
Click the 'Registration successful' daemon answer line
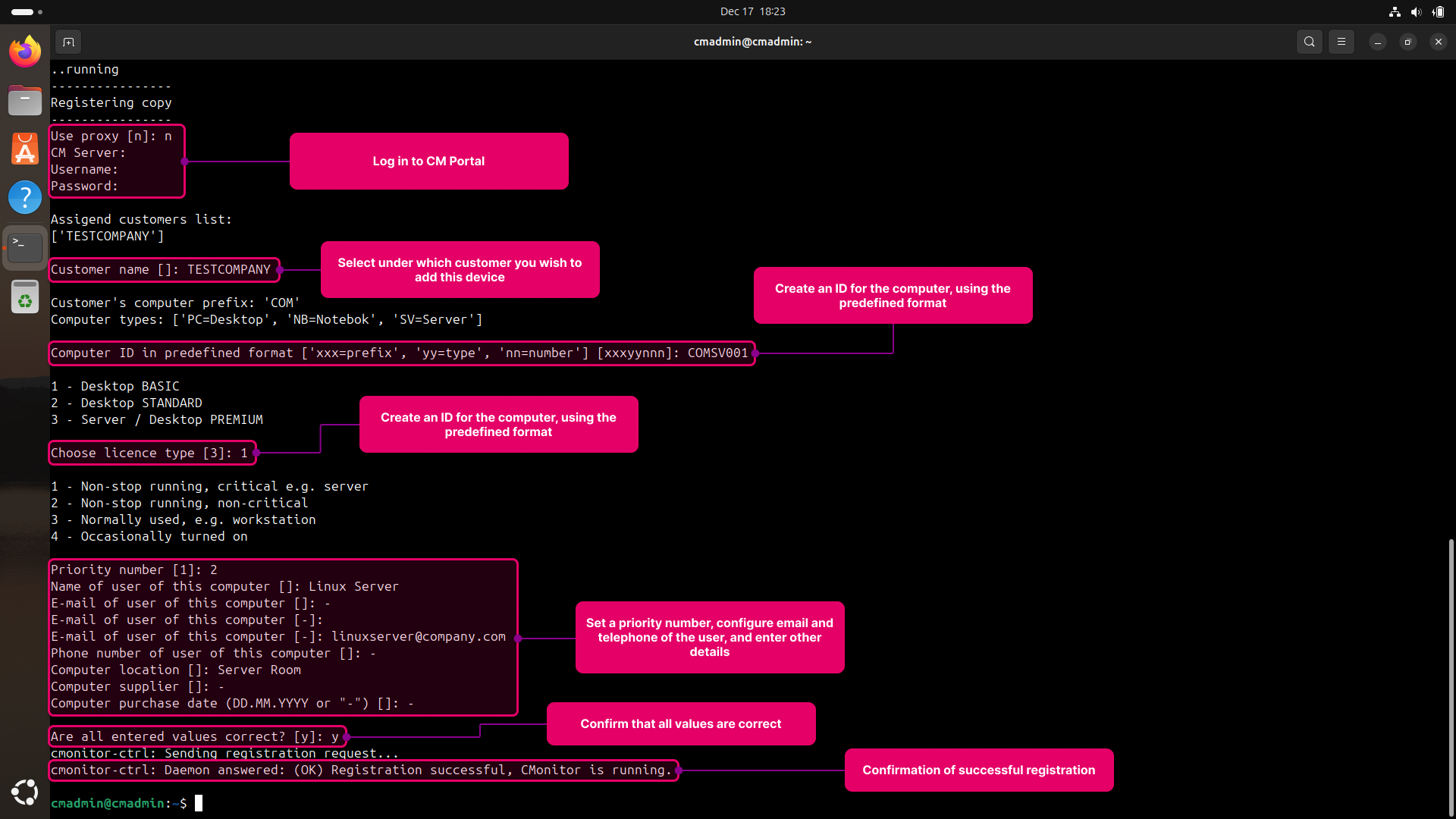tap(362, 770)
